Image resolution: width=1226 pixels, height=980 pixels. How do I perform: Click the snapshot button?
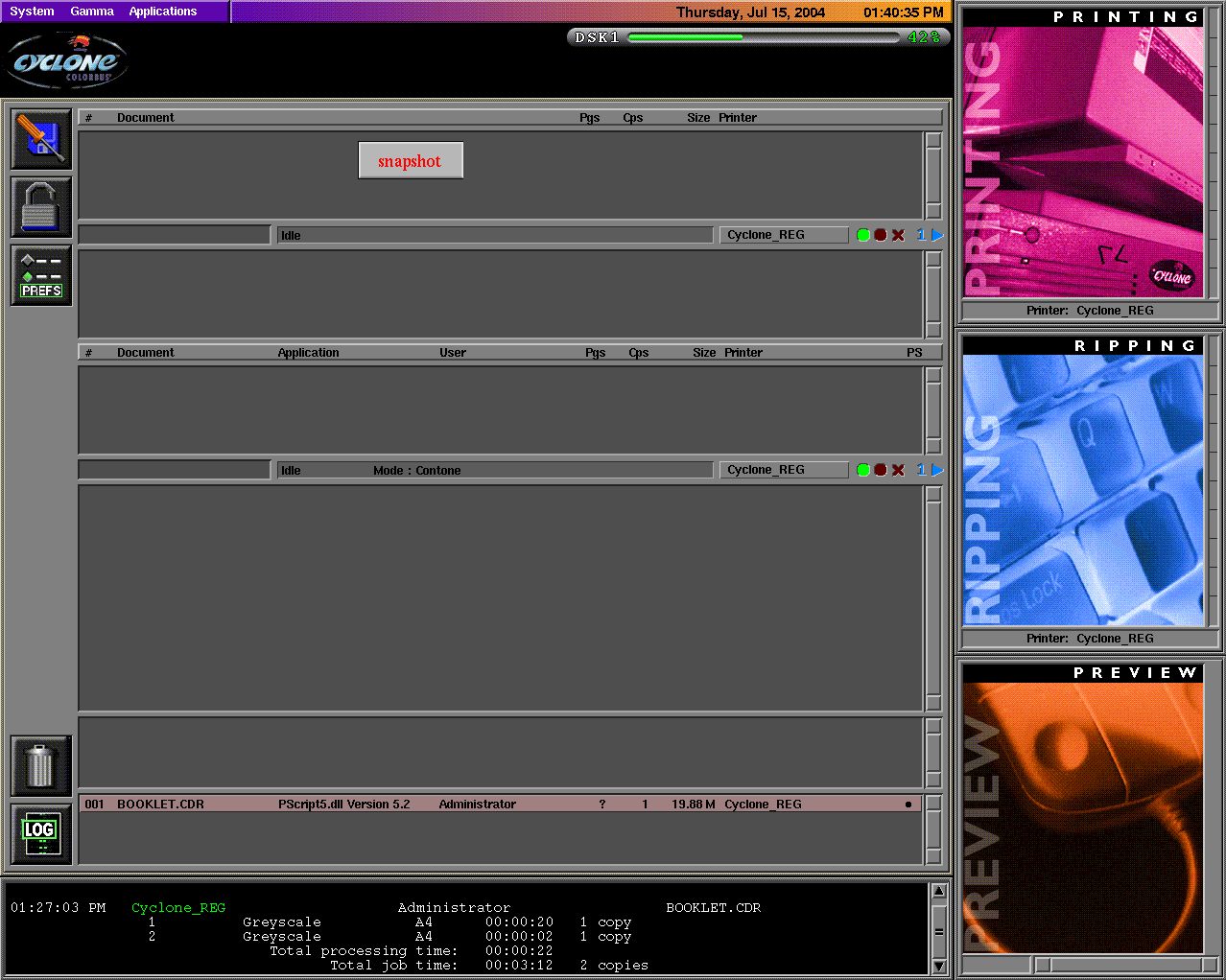(411, 160)
